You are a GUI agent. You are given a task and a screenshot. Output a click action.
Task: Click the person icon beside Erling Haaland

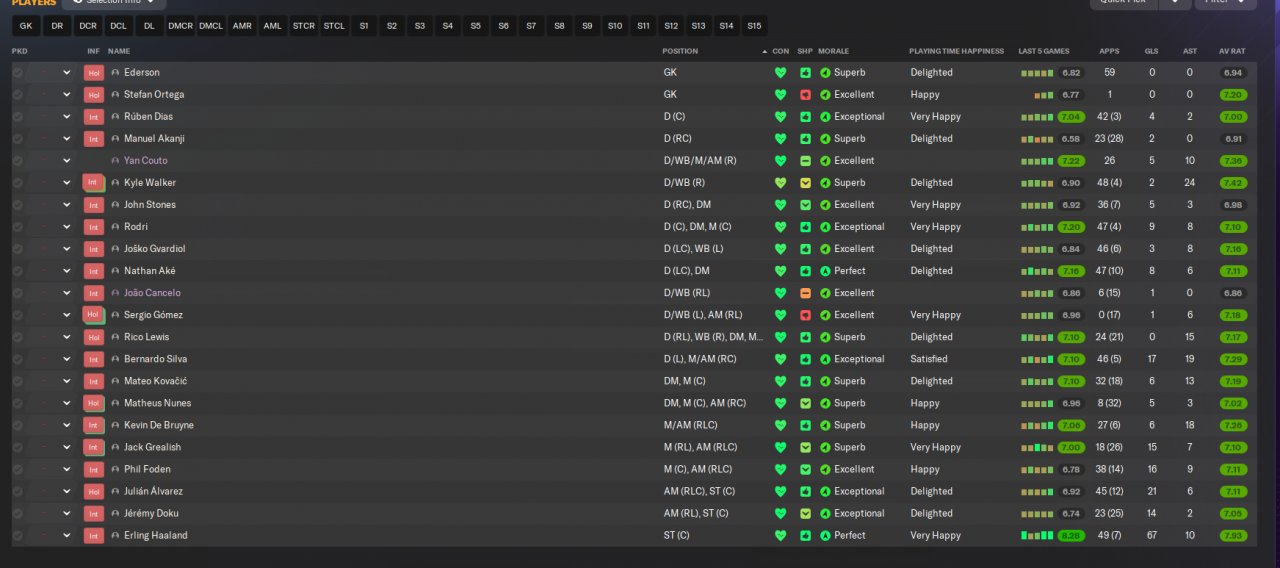(x=115, y=535)
